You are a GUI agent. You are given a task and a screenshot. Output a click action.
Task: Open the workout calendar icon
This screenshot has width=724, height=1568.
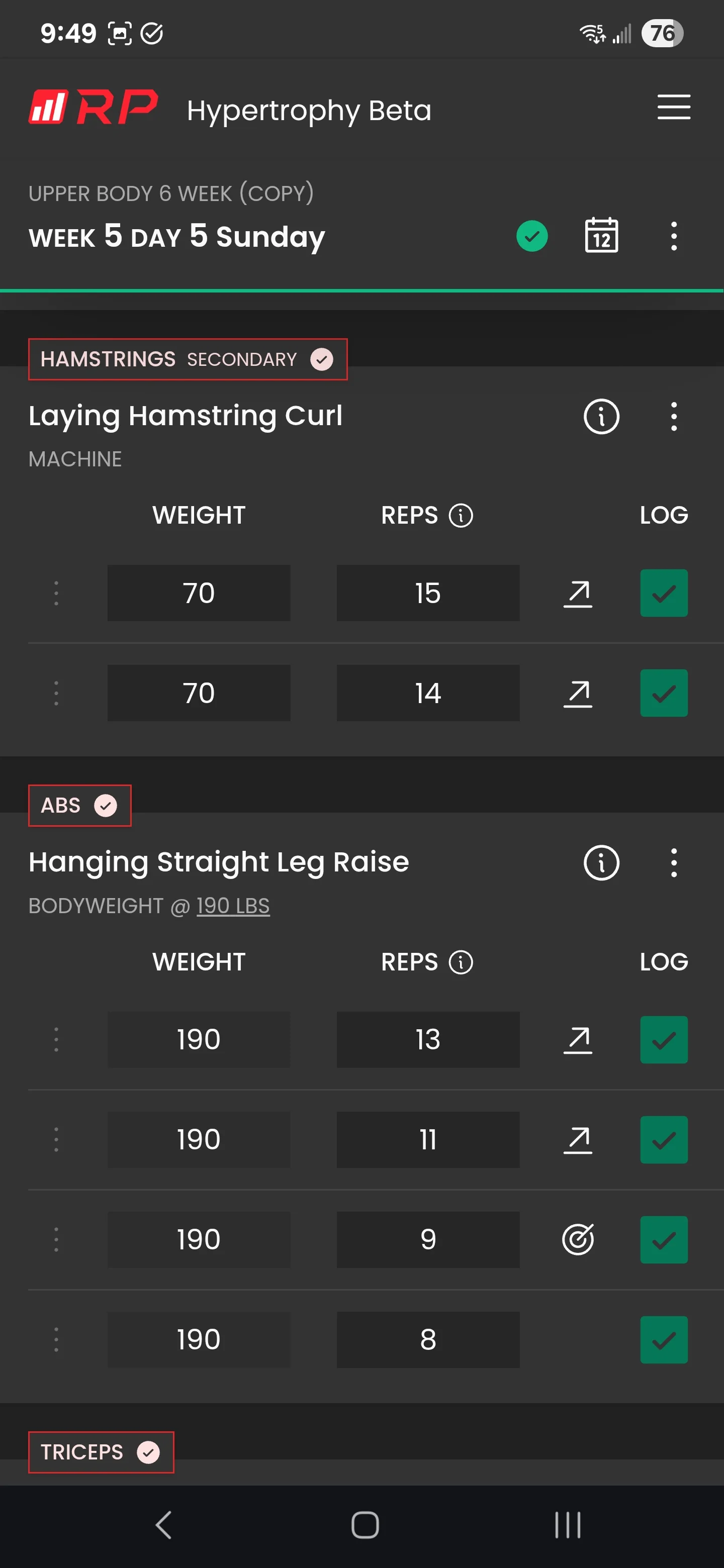[x=601, y=236]
